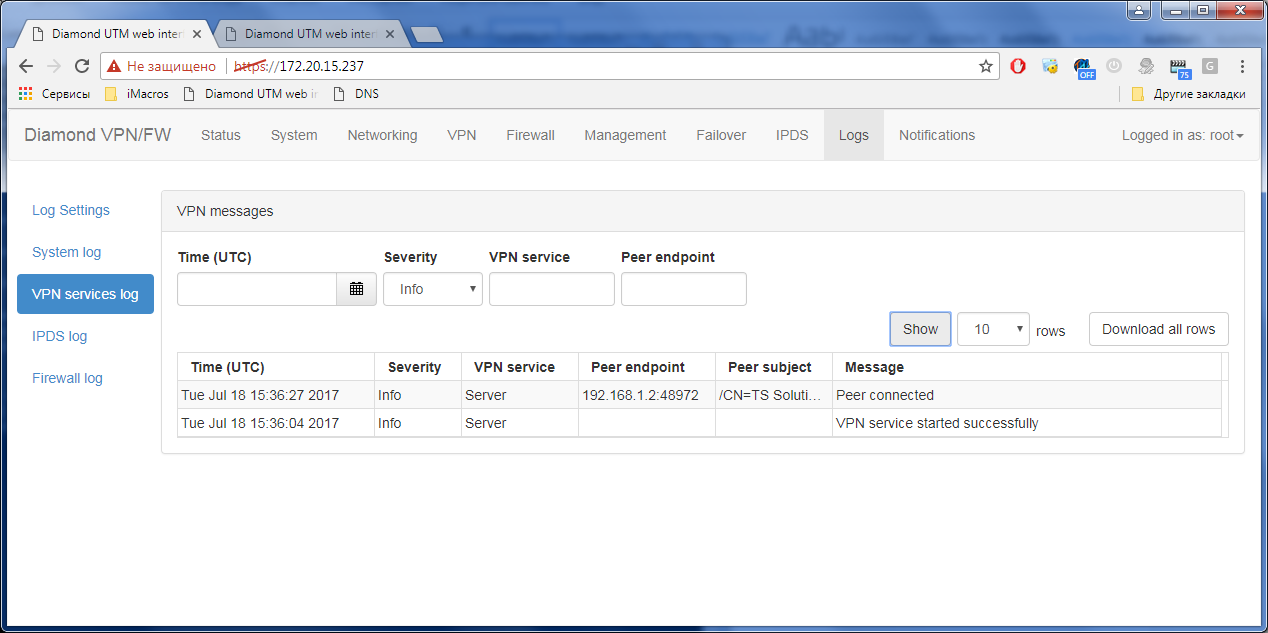This screenshot has width=1268, height=633.
Task: Click the power button extension icon
Action: (1113, 66)
